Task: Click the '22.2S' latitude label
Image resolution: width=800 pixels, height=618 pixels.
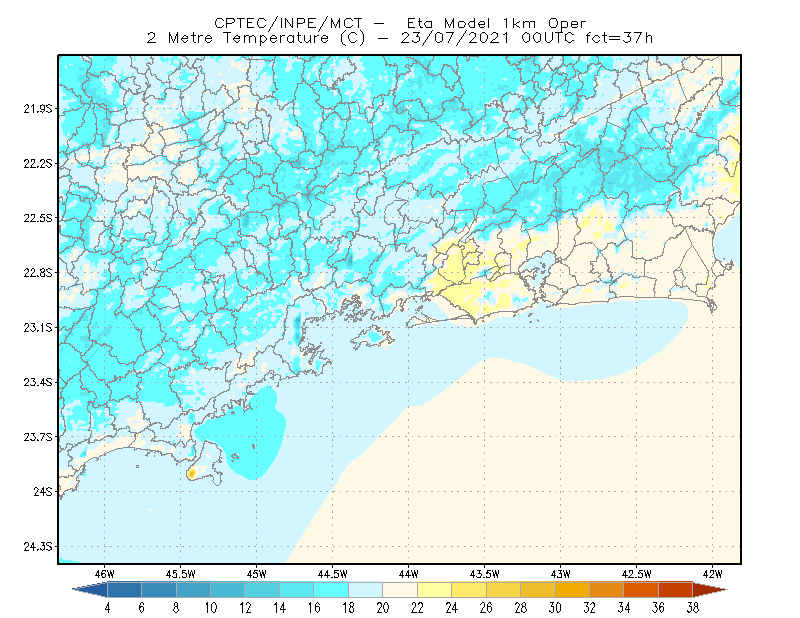Action: click(37, 163)
